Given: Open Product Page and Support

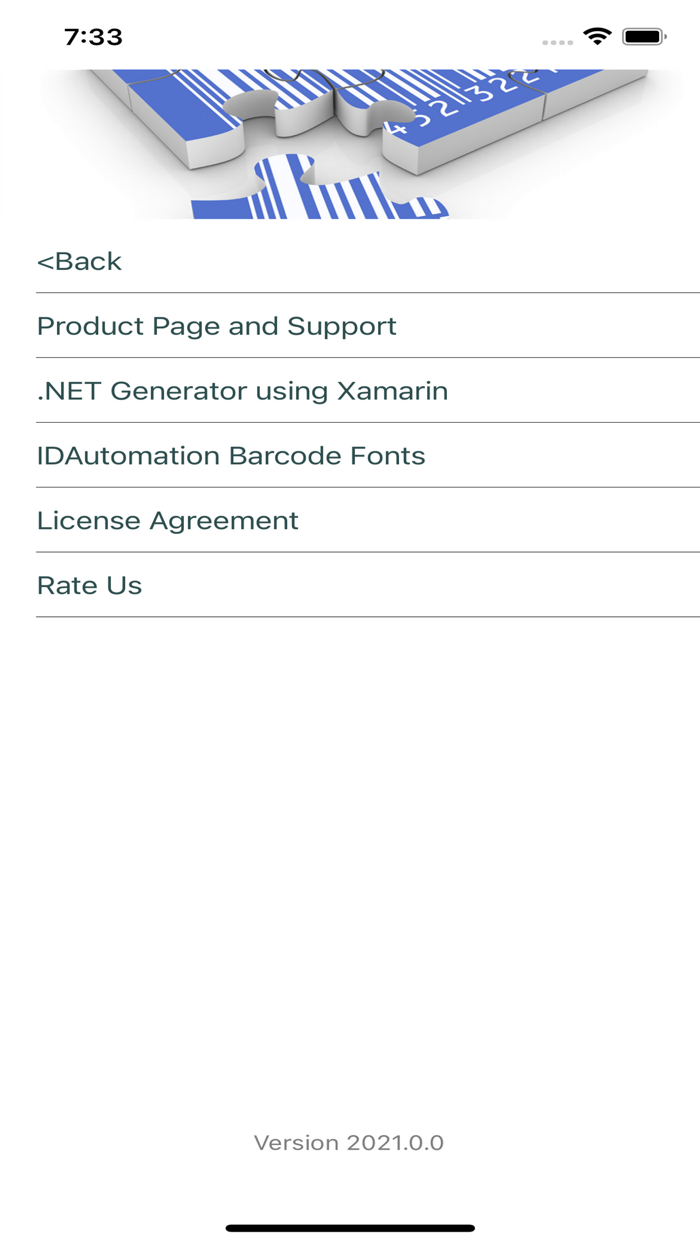Looking at the screenshot, I should pos(216,325).
